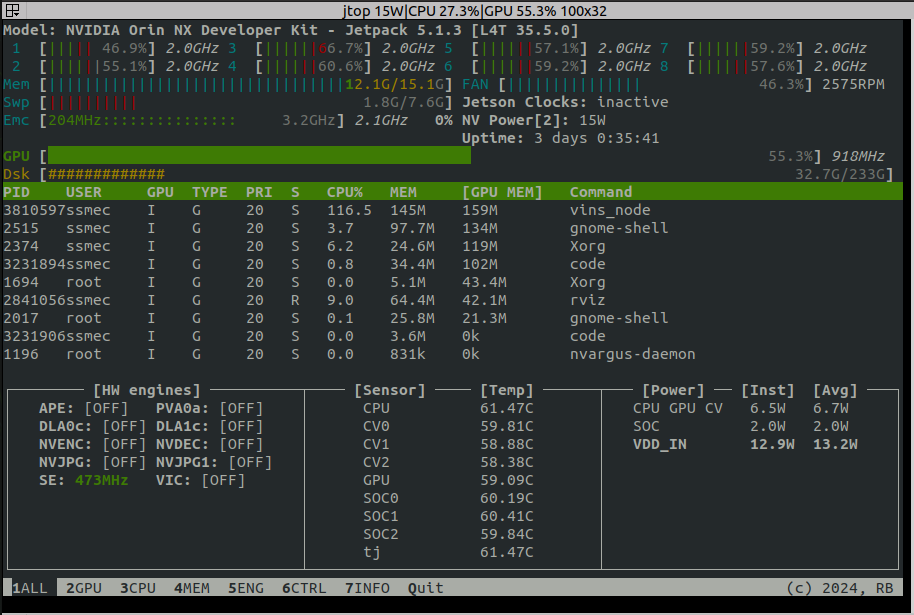The width and height of the screenshot is (914, 615).
Task: Select the rviz process row
Action: [452, 300]
